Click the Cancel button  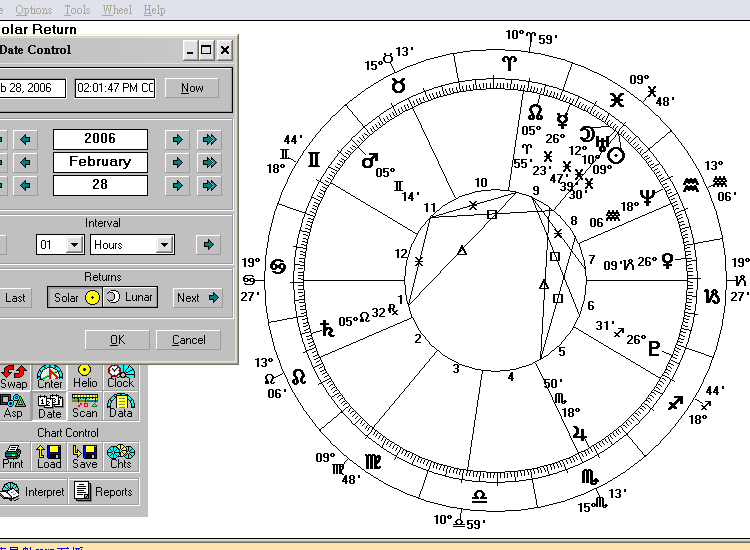188,340
